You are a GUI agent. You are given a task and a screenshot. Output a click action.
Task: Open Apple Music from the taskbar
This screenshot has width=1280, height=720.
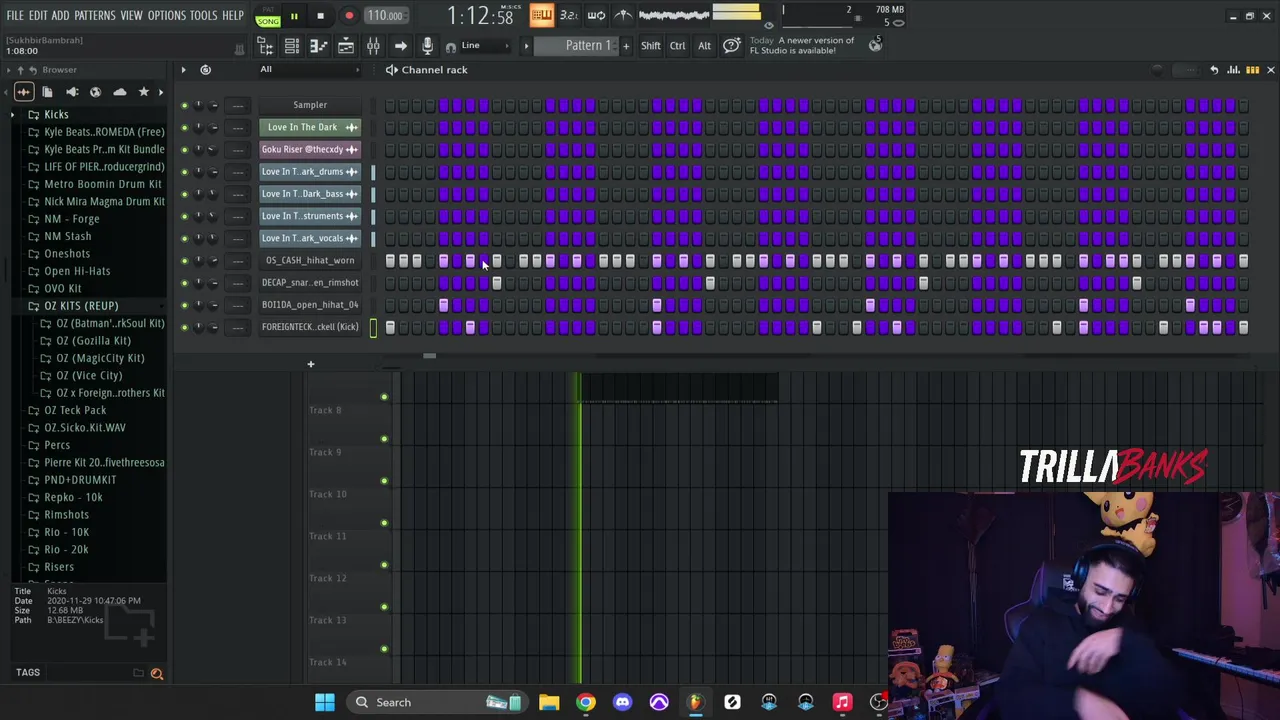tap(842, 702)
